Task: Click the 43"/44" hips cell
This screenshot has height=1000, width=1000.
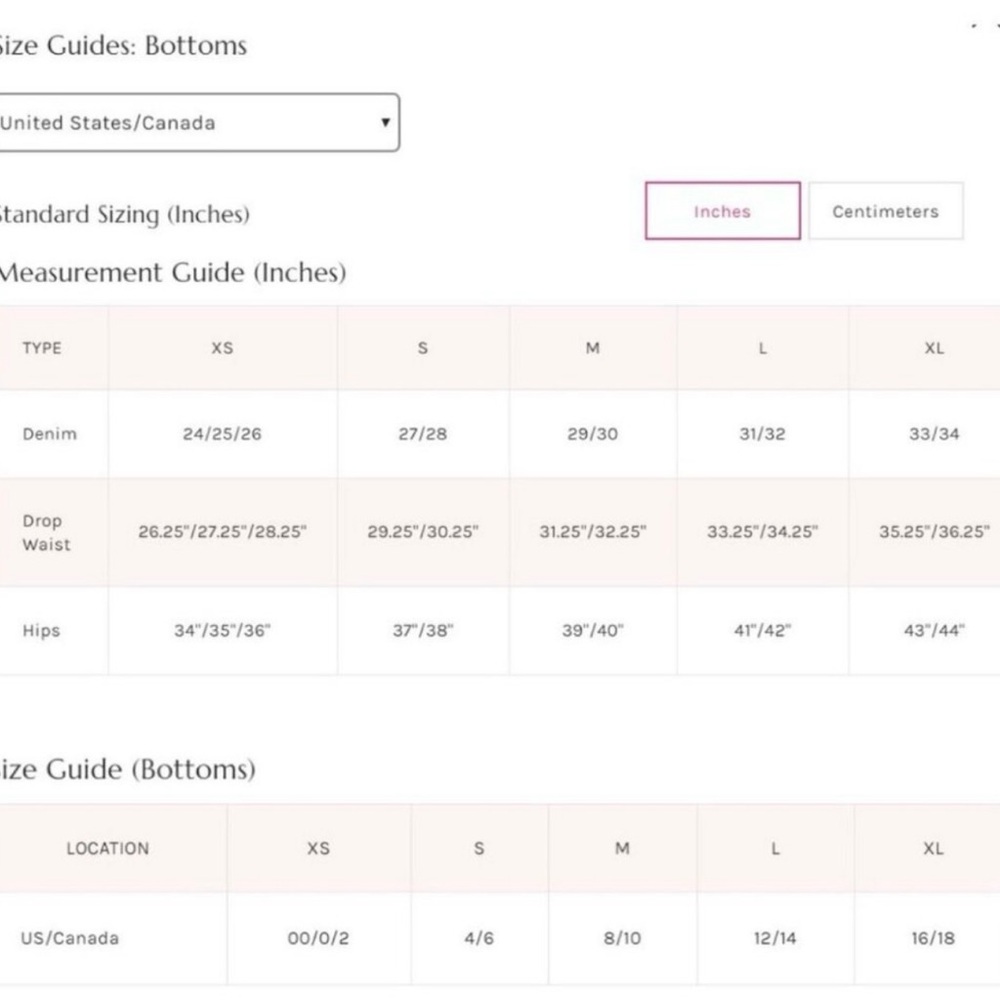Action: 934,631
